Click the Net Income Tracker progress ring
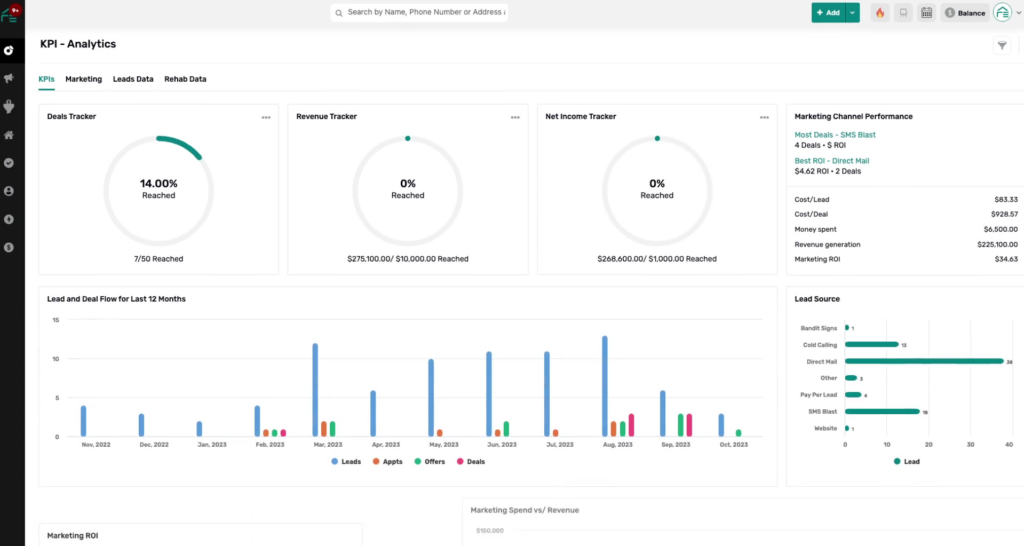The width and height of the screenshot is (1024, 546). coord(657,191)
